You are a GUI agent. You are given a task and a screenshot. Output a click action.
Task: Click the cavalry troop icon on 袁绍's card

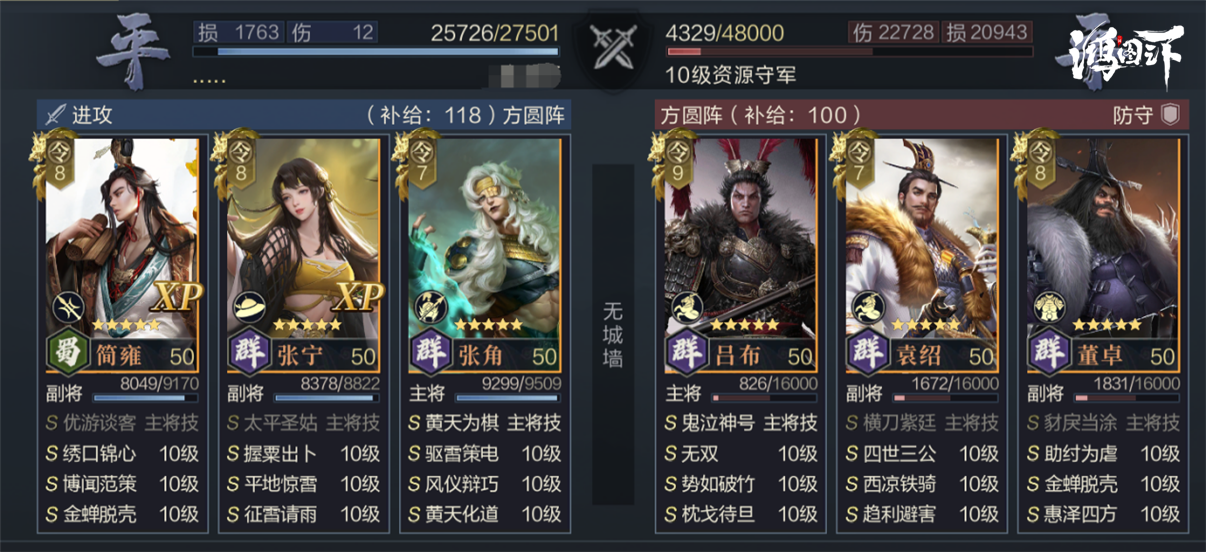(867, 308)
